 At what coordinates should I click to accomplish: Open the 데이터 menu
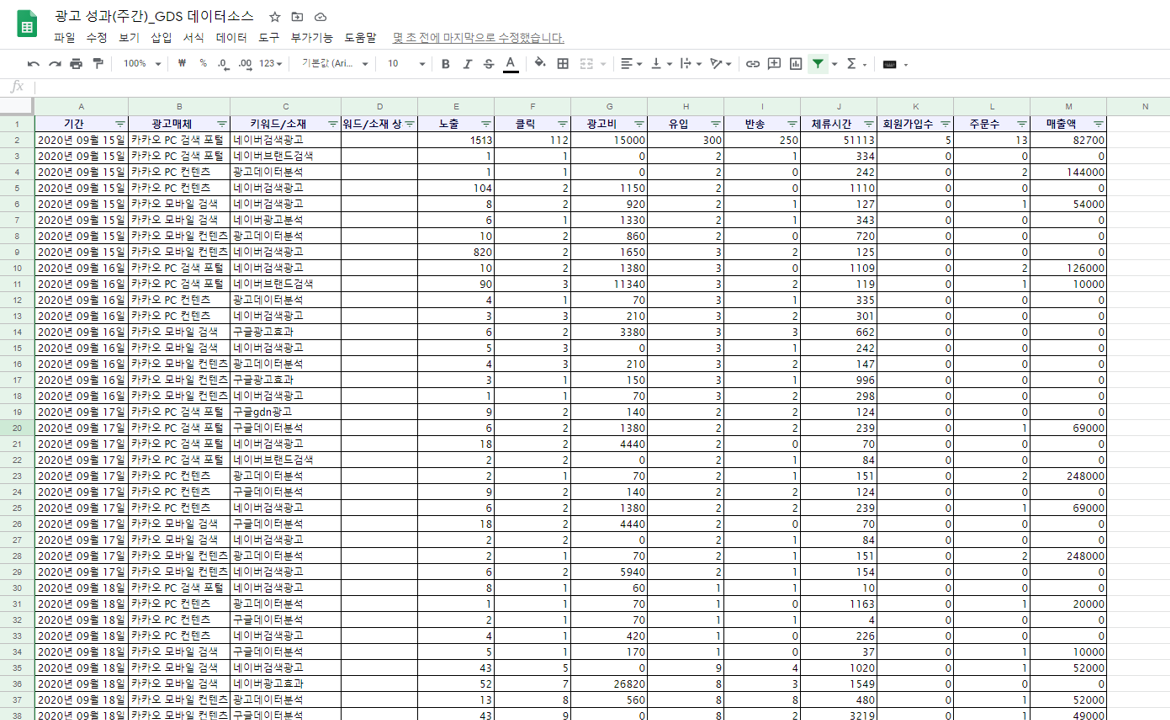tap(231, 37)
